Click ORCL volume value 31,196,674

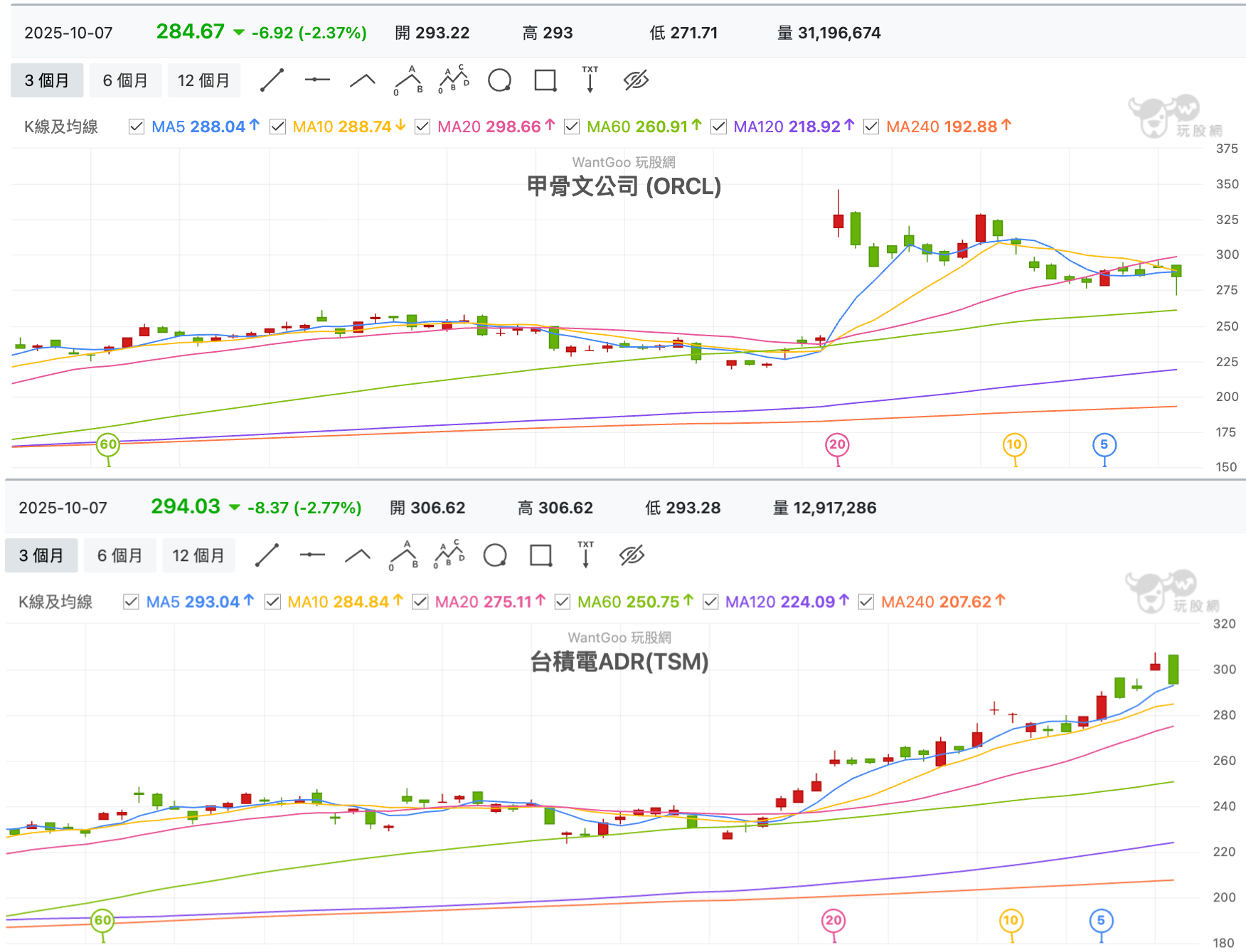coord(839,33)
